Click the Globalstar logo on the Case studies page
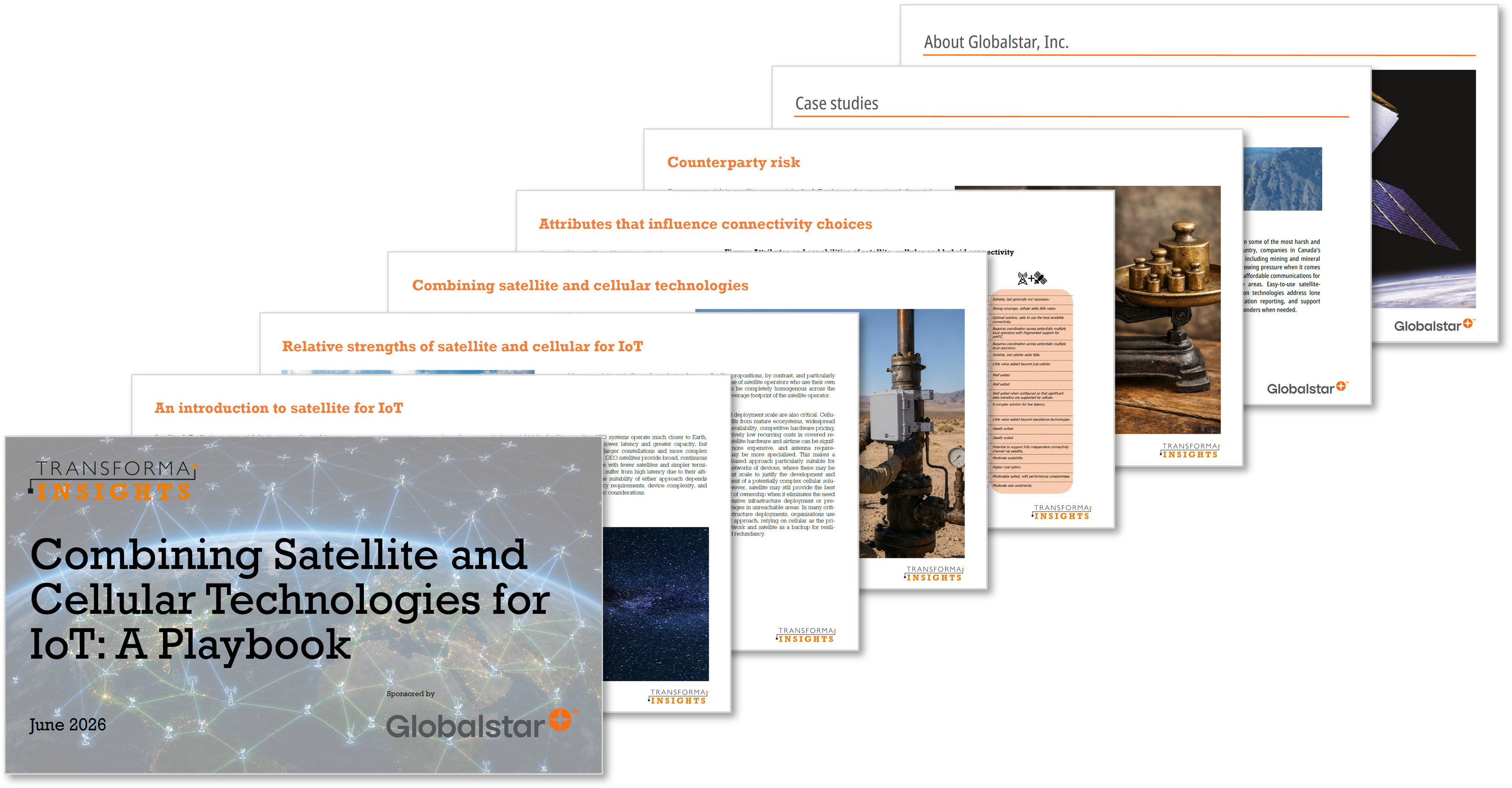 click(1308, 388)
